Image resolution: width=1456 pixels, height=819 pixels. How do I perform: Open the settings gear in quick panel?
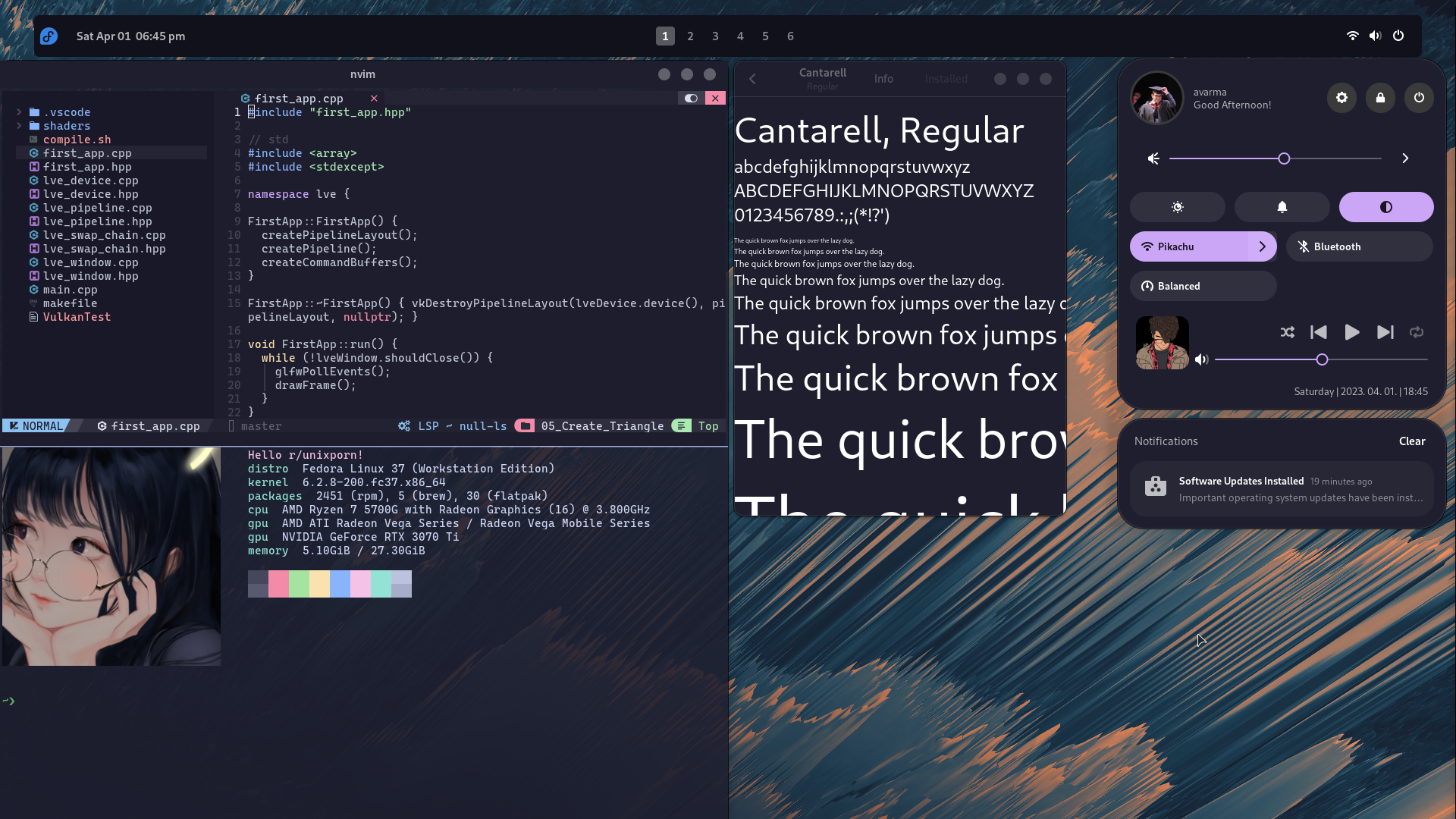pyautogui.click(x=1341, y=98)
